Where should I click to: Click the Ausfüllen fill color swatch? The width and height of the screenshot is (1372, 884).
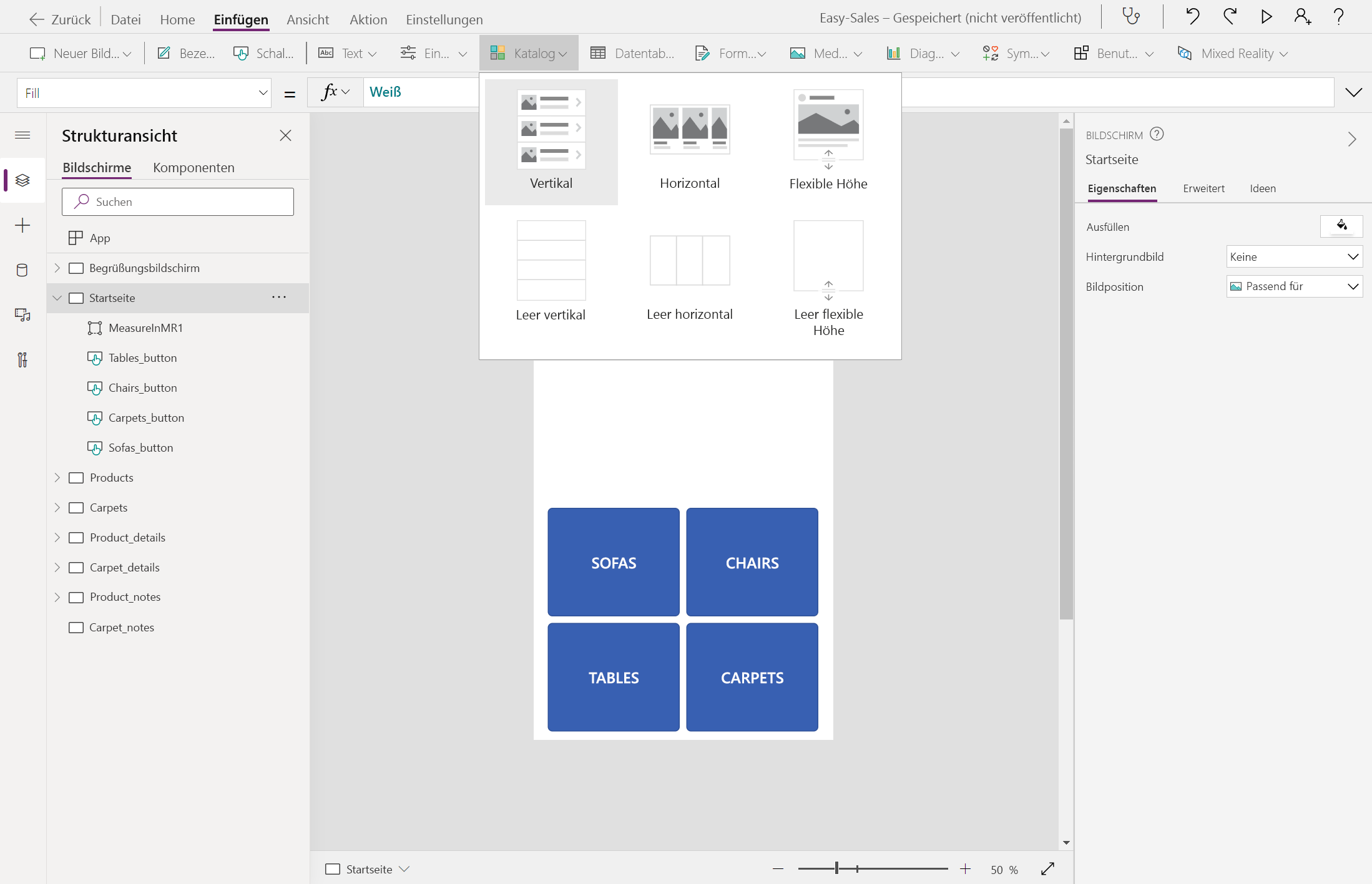(x=1341, y=226)
